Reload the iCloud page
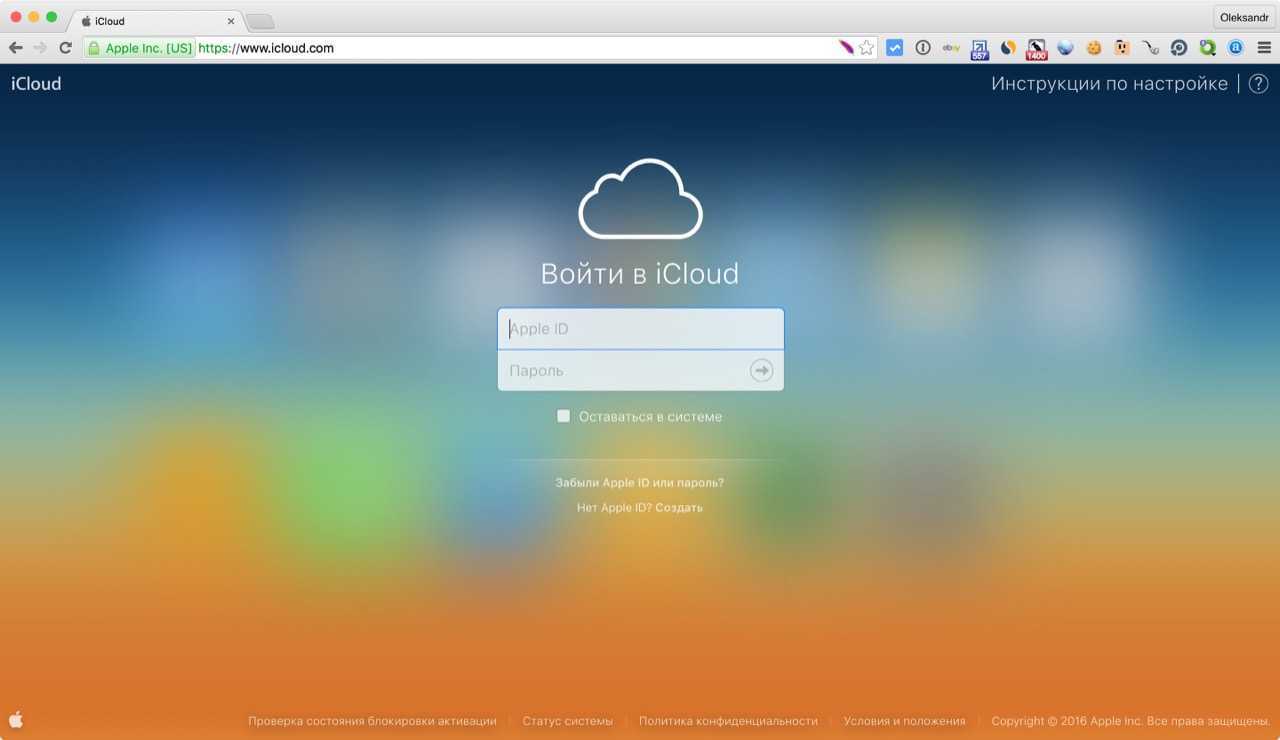Viewport: 1280px width, 740px height. [65, 48]
